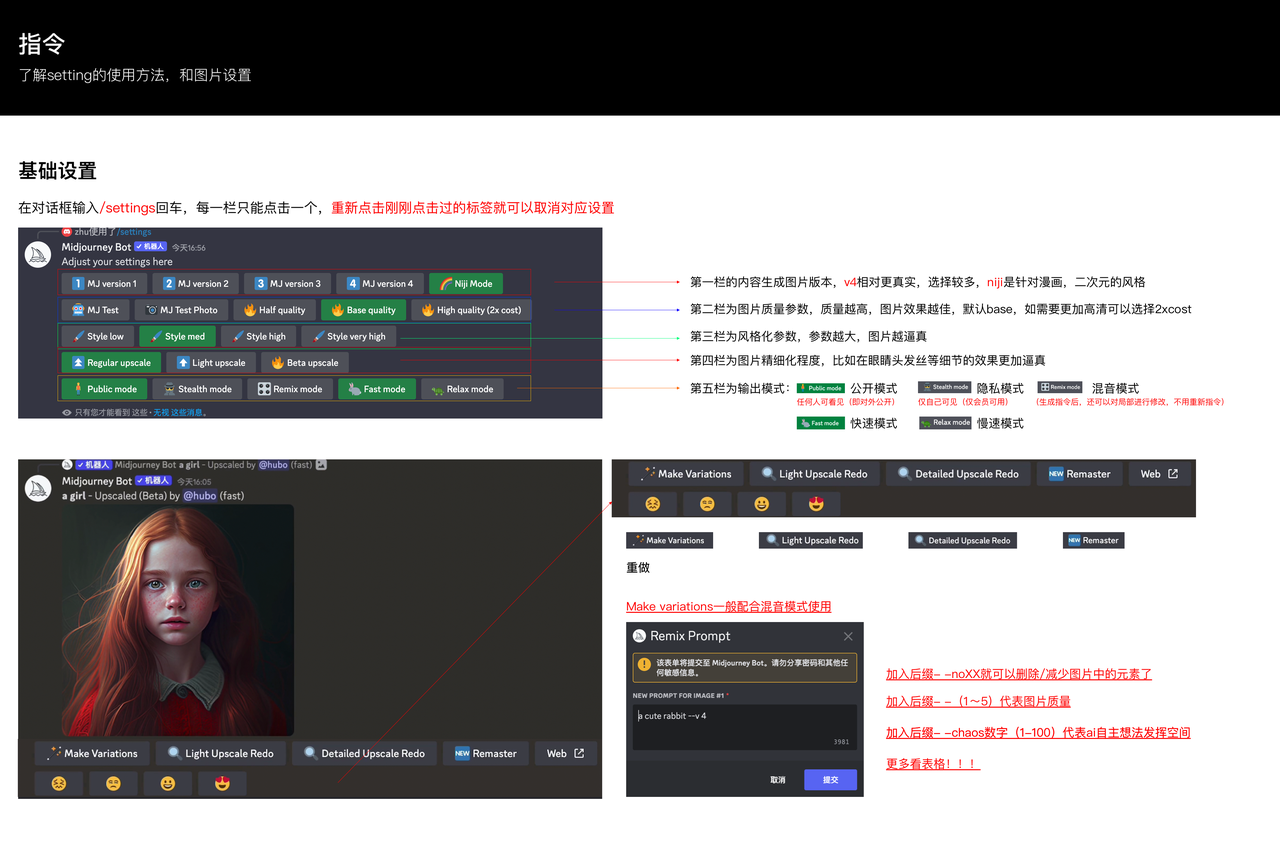Open the Midjourney Bot avatar beside girl message
The width and height of the screenshot is (1280, 843).
tap(38, 488)
